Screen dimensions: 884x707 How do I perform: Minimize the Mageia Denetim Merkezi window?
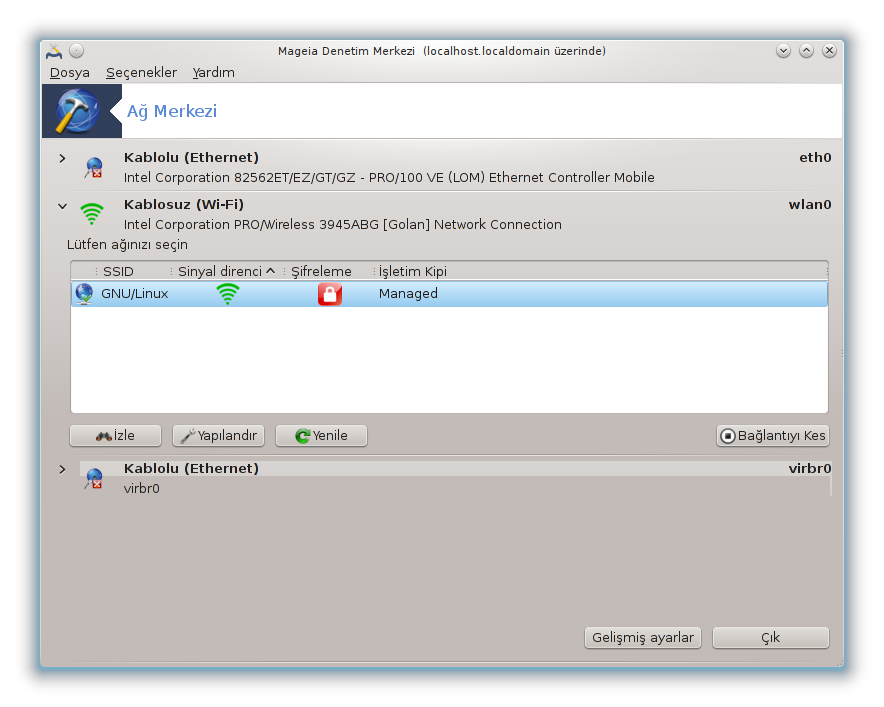coord(783,51)
